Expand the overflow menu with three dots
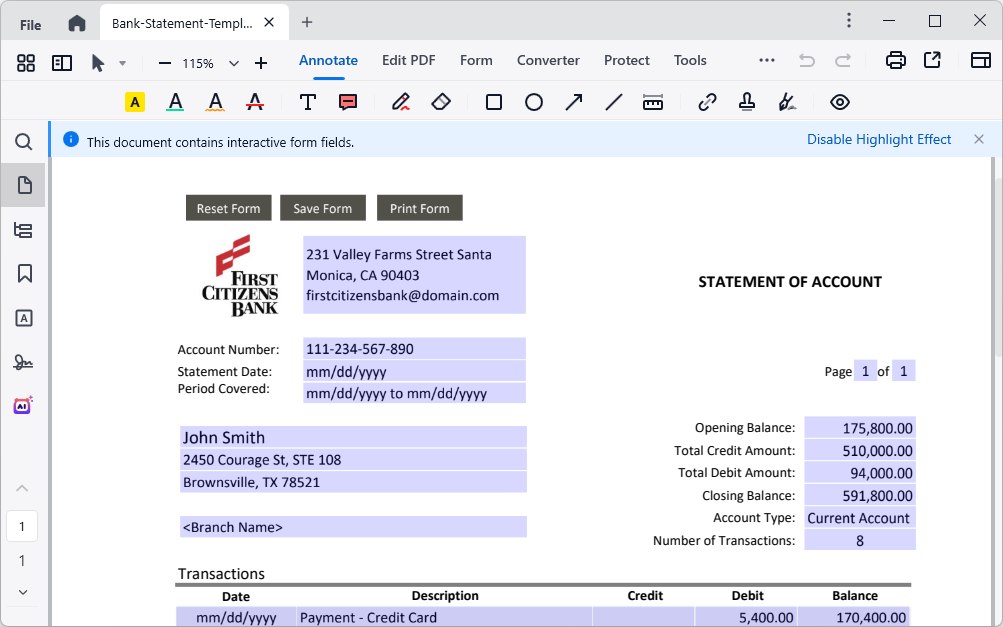Screen dimensions: 1003x627 pyautogui.click(x=766, y=60)
